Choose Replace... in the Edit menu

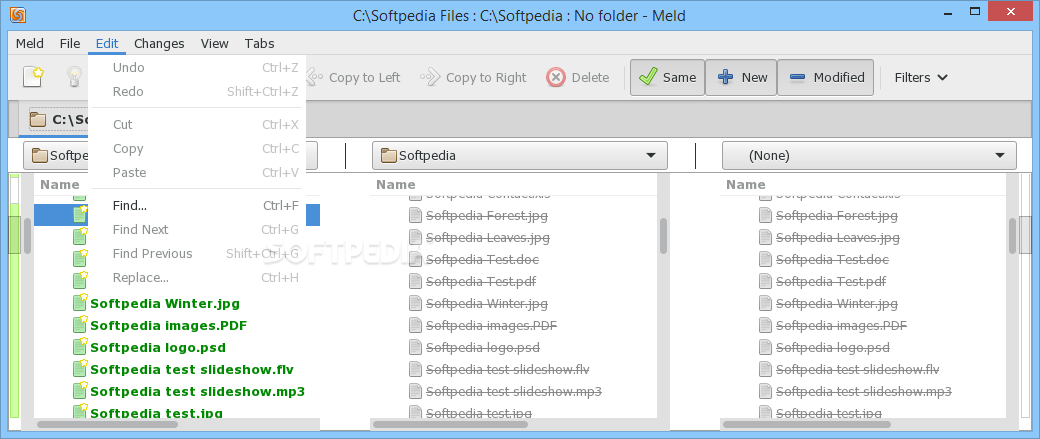coord(196,277)
